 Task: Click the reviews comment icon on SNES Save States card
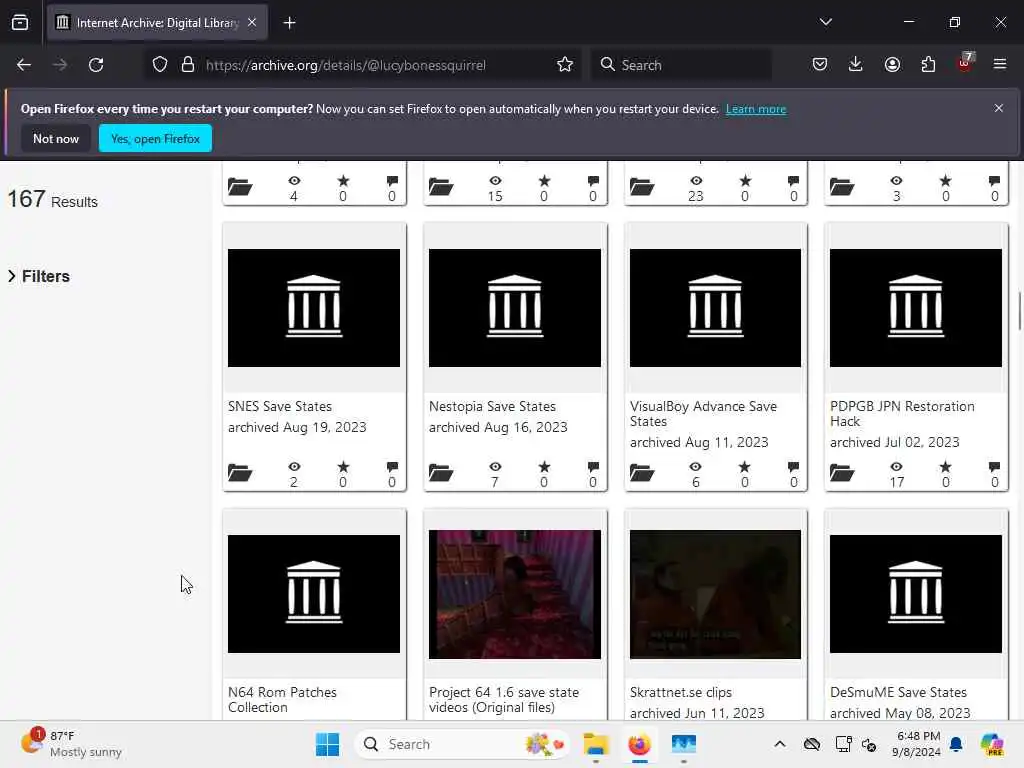[392, 466]
